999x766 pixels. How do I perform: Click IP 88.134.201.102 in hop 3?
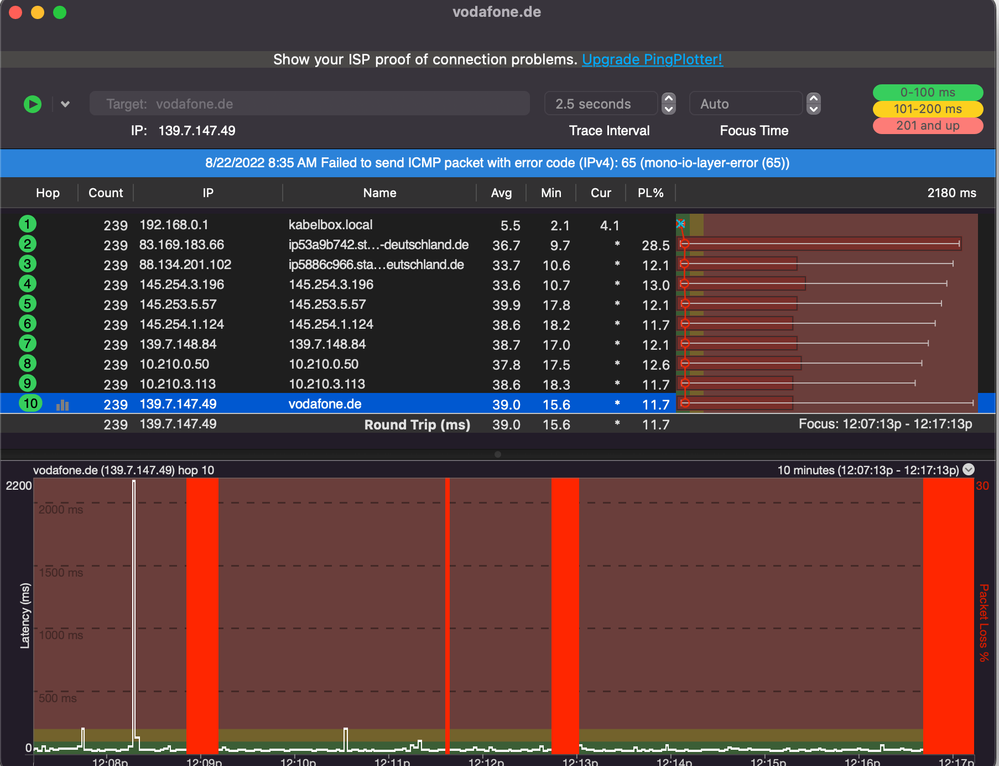(x=185, y=264)
